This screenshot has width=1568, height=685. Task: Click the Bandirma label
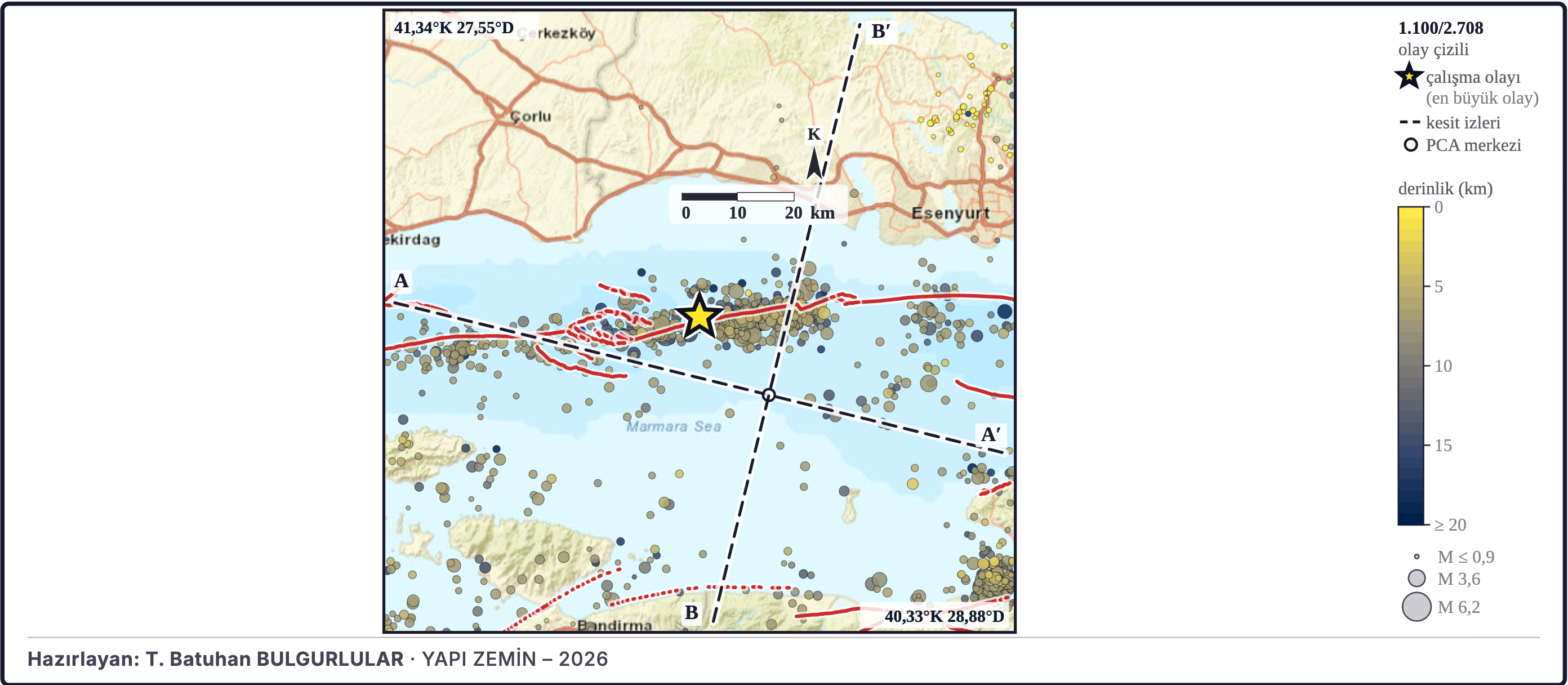coord(614,625)
